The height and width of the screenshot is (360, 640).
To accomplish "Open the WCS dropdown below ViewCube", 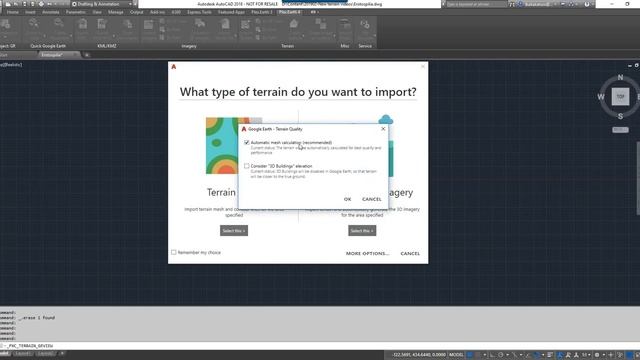I will click(x=620, y=130).
